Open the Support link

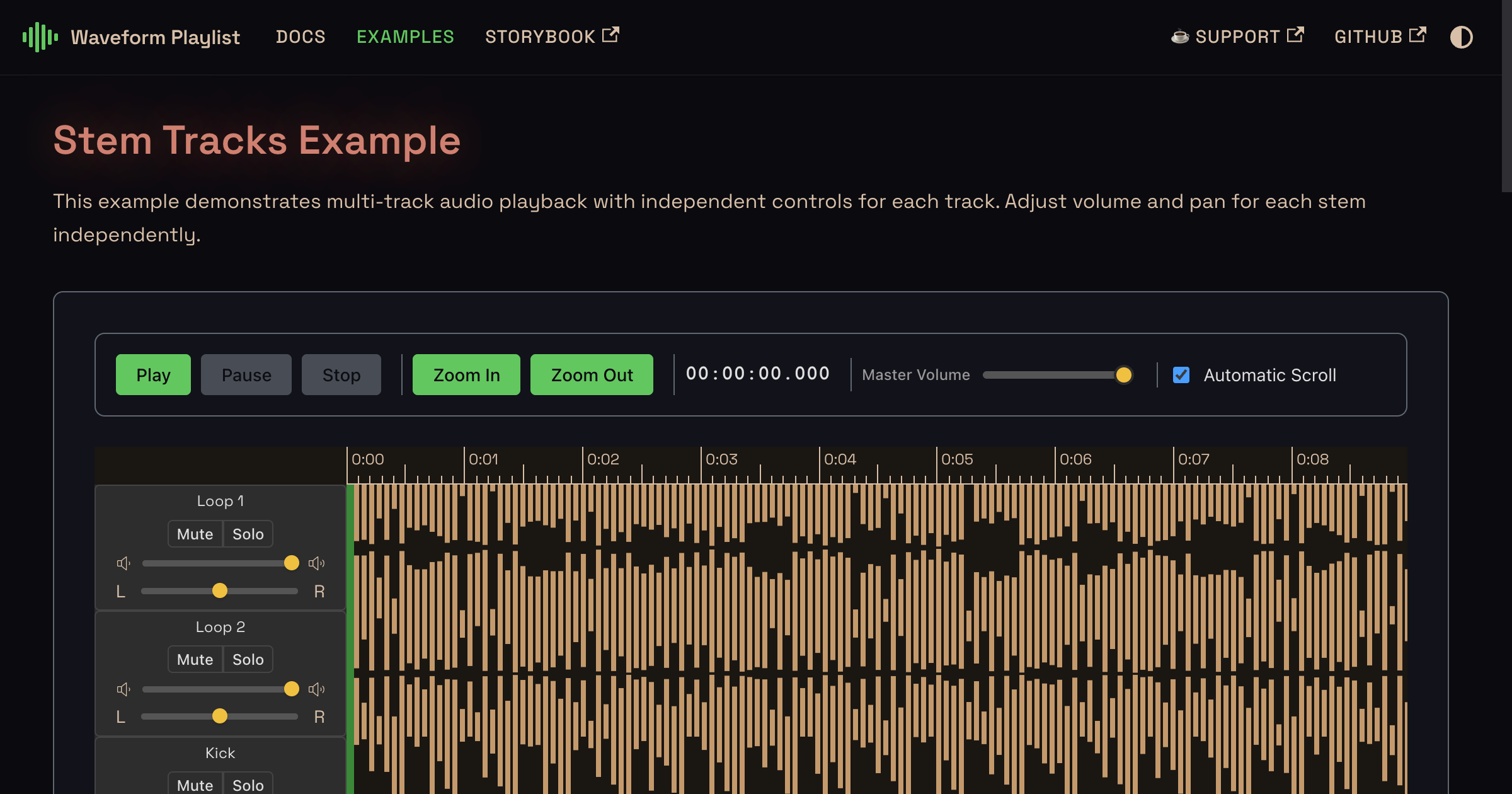click(1237, 37)
